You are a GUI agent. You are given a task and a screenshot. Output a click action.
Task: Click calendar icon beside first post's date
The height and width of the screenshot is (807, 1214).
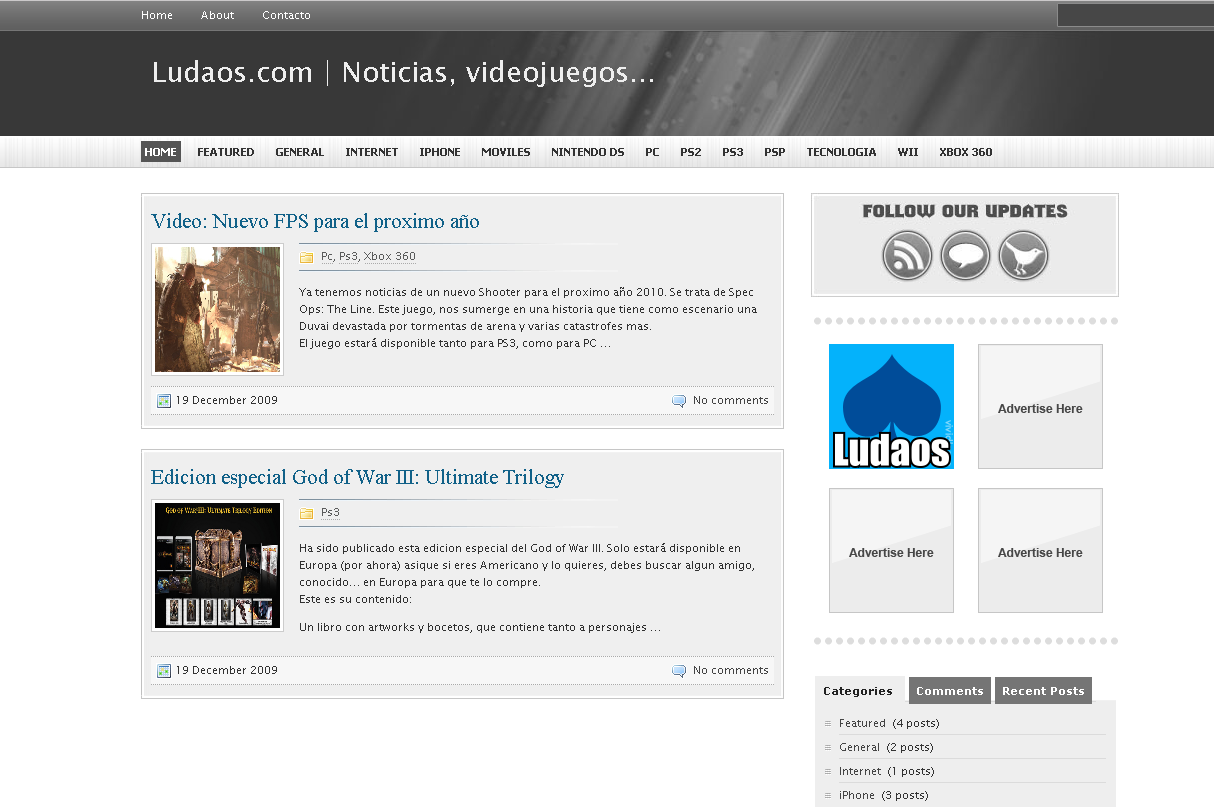coord(164,401)
